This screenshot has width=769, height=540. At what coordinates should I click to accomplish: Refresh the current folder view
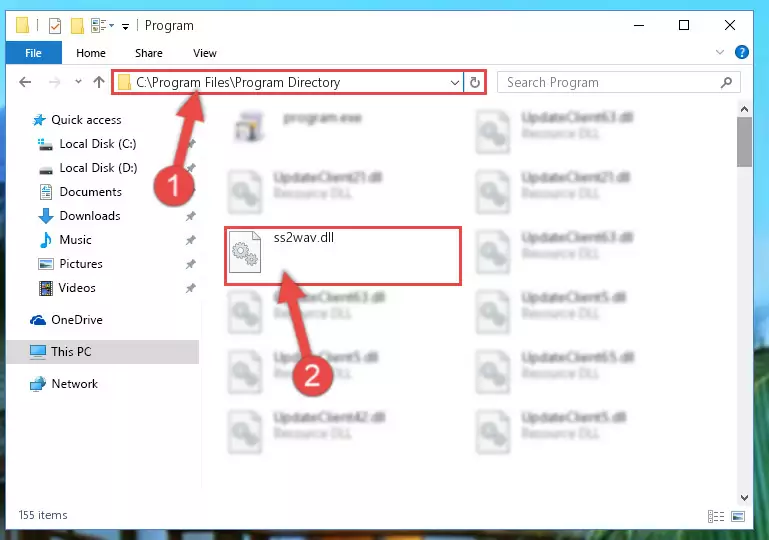tap(474, 82)
